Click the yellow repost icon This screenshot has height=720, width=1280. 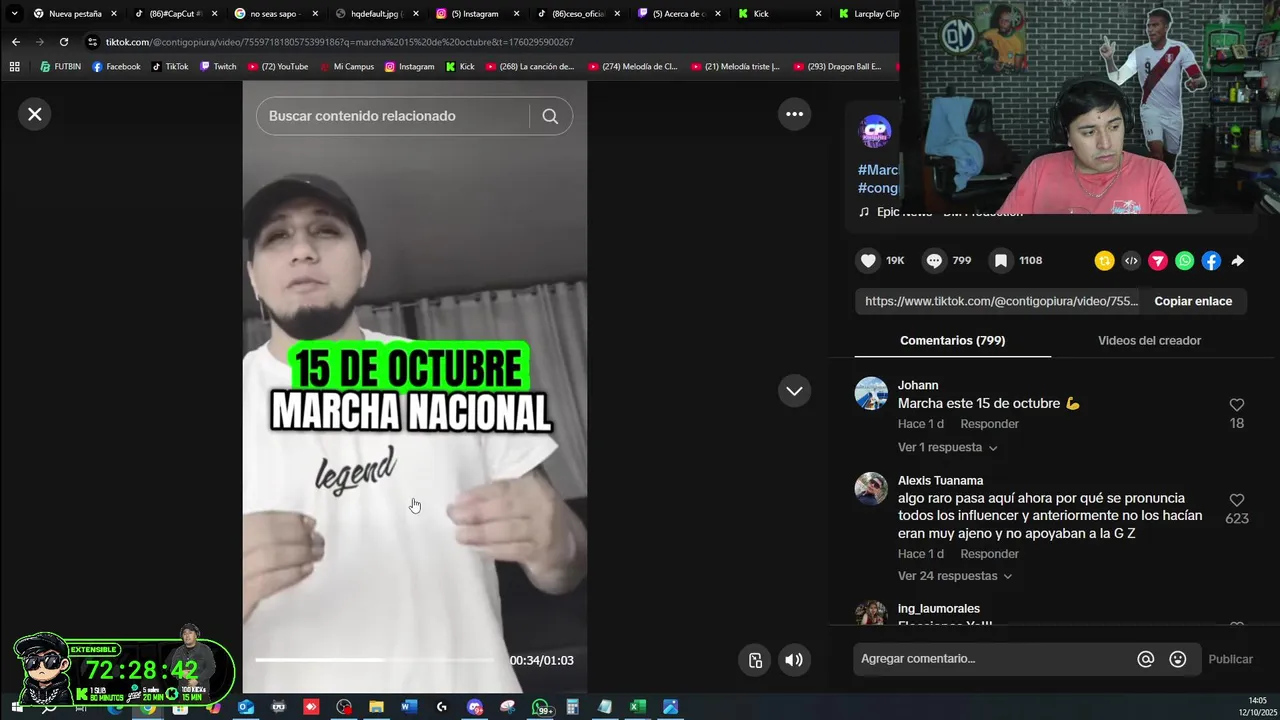[x=1104, y=261]
